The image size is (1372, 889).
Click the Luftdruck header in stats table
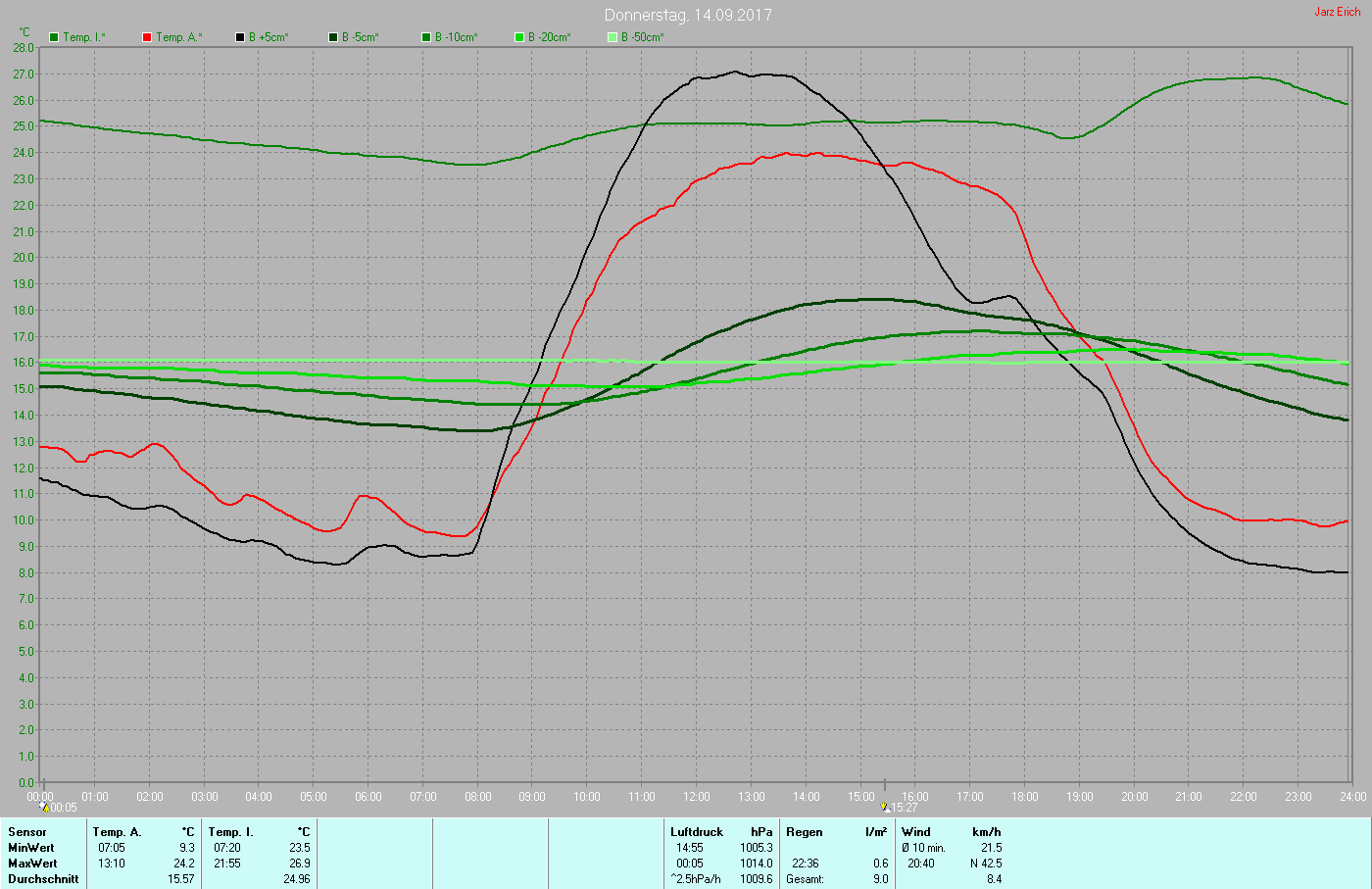[697, 832]
